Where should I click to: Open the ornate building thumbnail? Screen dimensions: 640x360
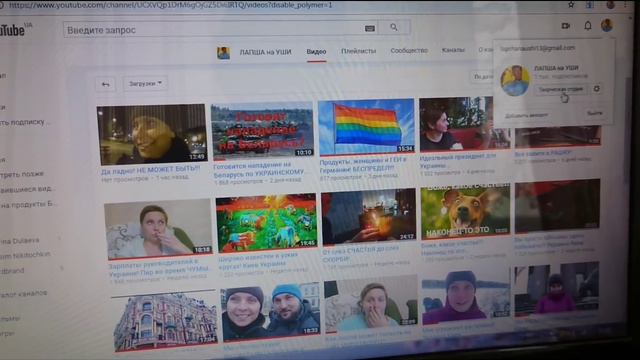coord(165,321)
